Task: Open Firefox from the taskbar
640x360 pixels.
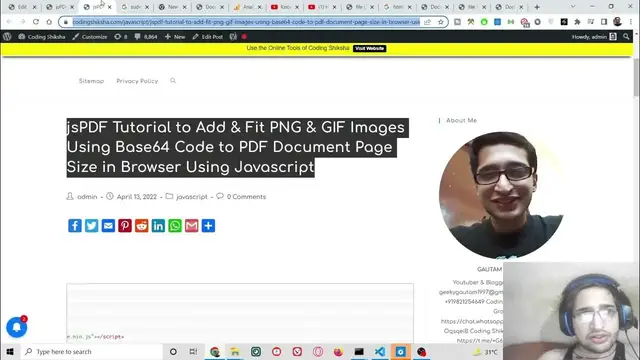Action: (x=338, y=351)
